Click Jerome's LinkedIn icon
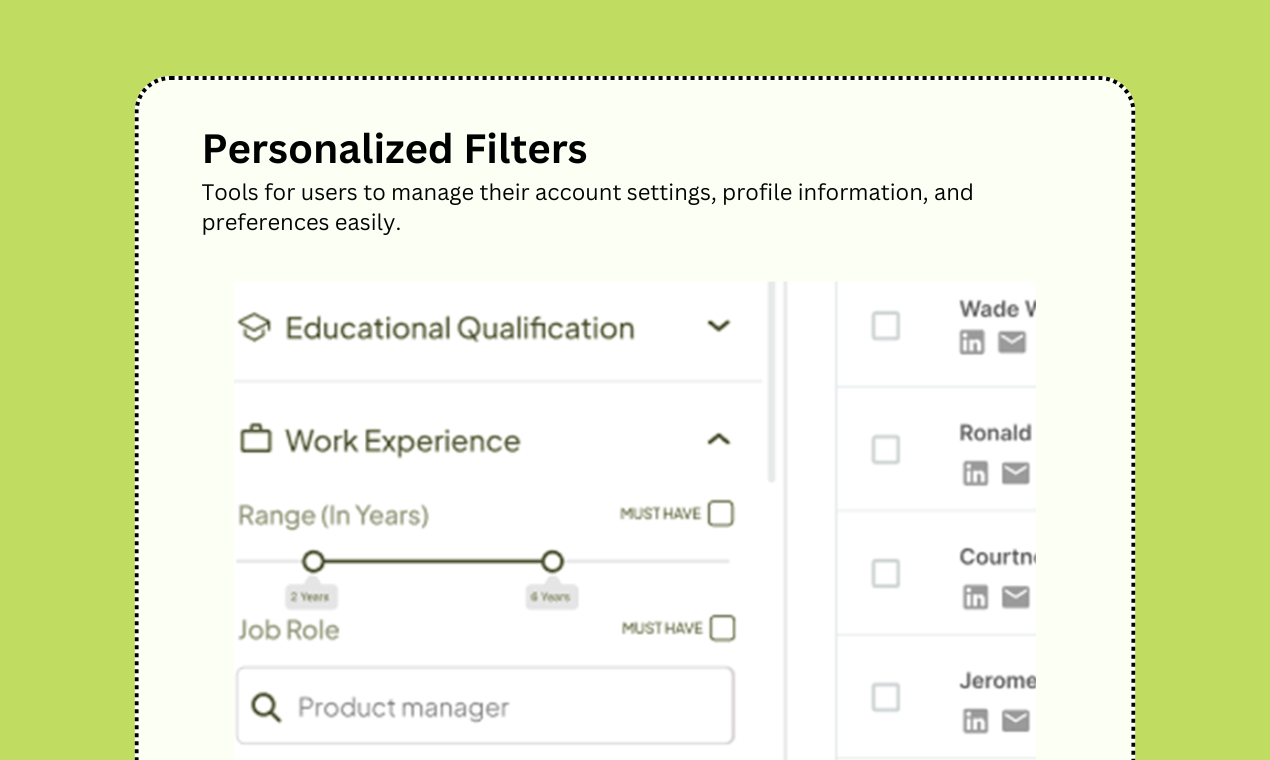Image resolution: width=1270 pixels, height=760 pixels. (x=974, y=720)
